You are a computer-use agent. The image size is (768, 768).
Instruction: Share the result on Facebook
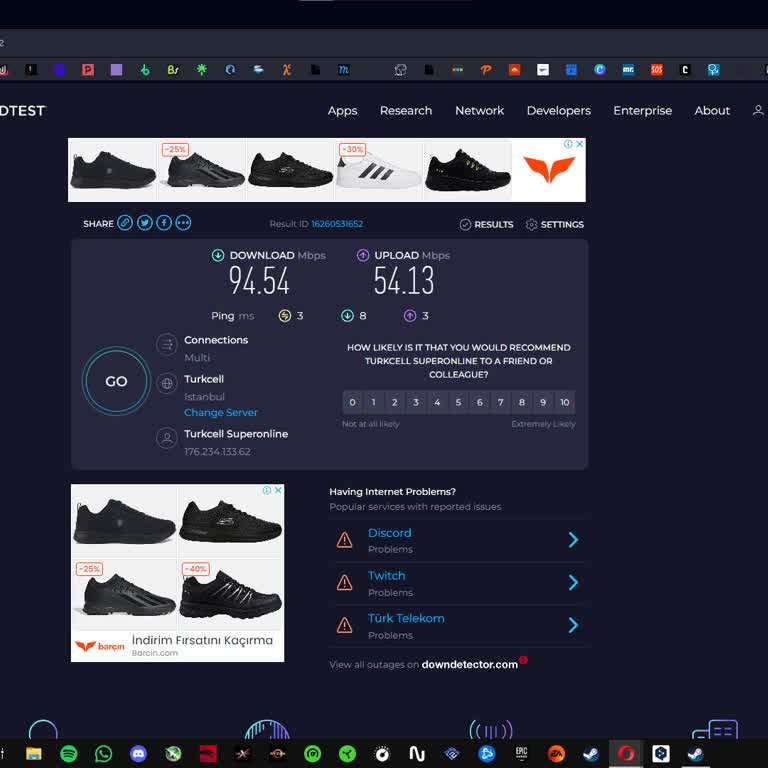pyautogui.click(x=164, y=223)
